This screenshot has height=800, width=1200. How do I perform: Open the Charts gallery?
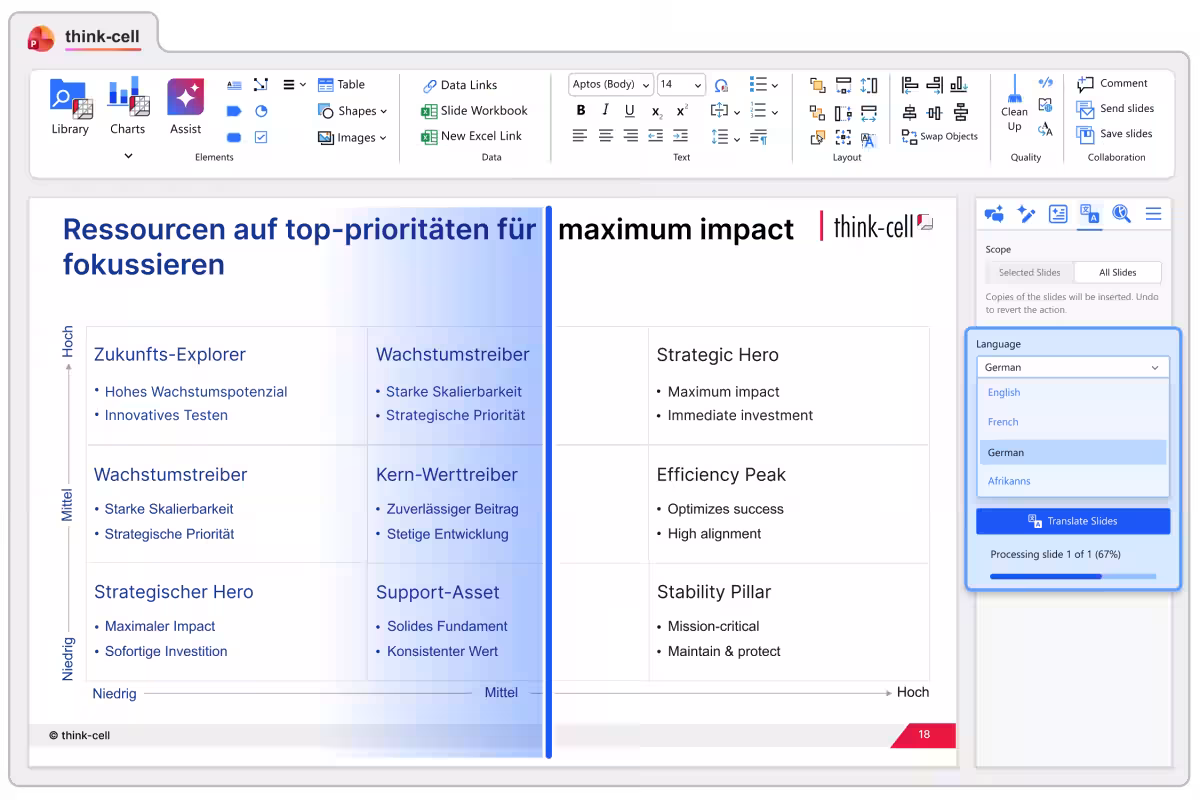128,106
